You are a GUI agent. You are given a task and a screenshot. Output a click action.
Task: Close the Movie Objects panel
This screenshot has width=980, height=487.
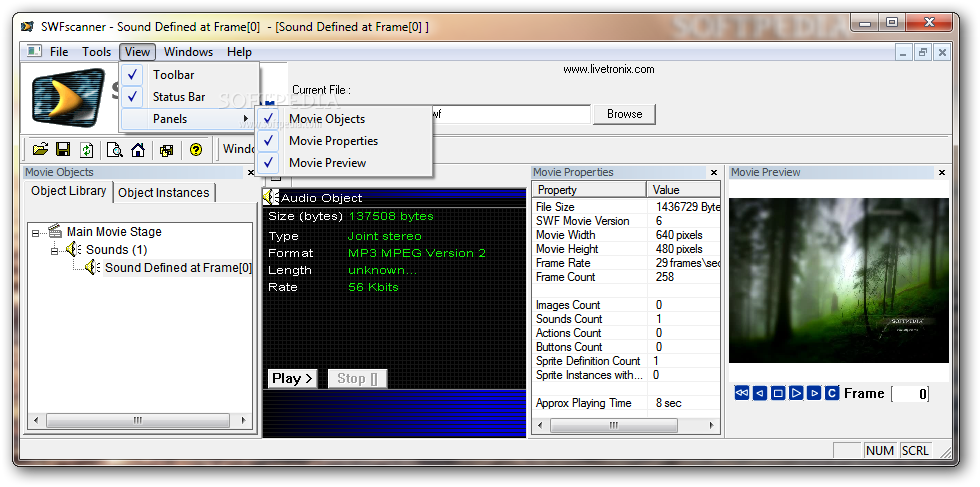tap(251, 173)
